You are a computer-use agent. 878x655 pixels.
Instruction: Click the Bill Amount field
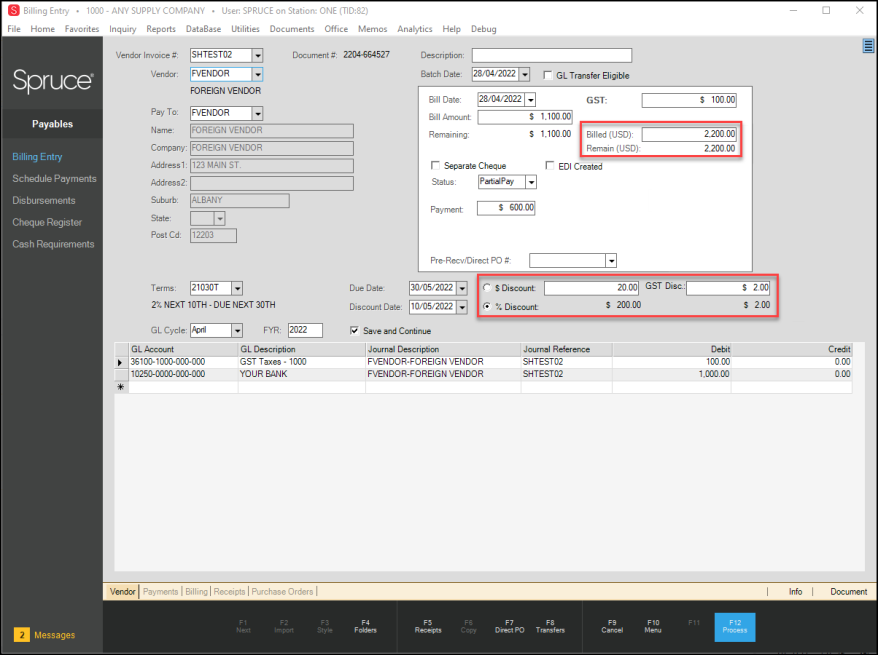point(525,116)
